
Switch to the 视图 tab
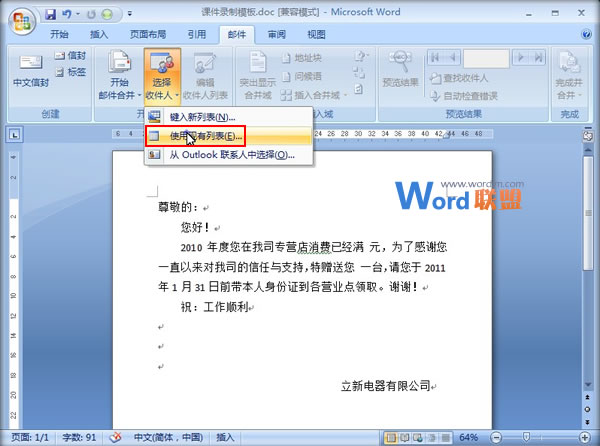tap(316, 34)
